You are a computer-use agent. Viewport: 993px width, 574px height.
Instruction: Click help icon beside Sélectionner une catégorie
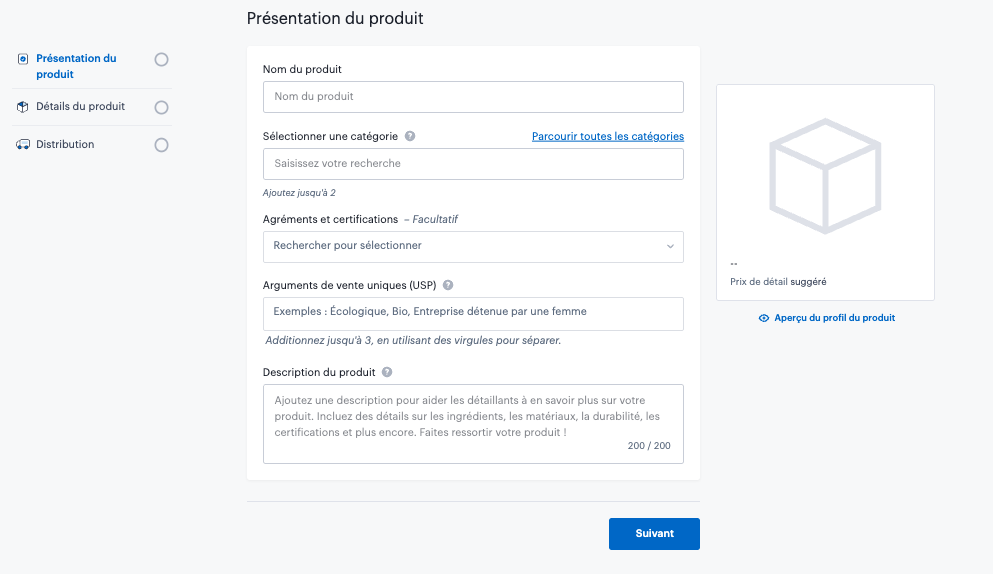[x=410, y=136]
